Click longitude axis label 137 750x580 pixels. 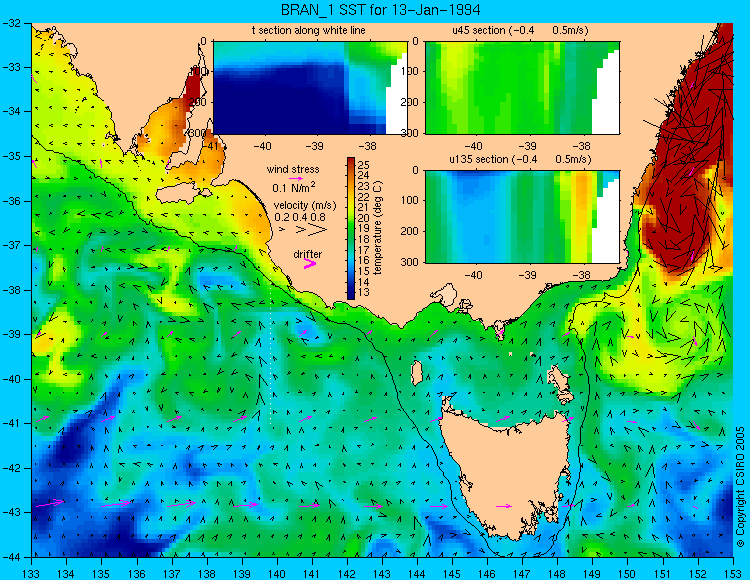tap(172, 574)
